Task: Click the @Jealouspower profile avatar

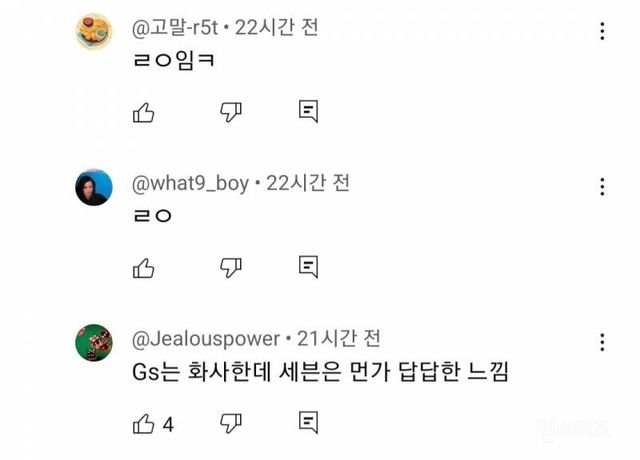Action: tap(94, 343)
